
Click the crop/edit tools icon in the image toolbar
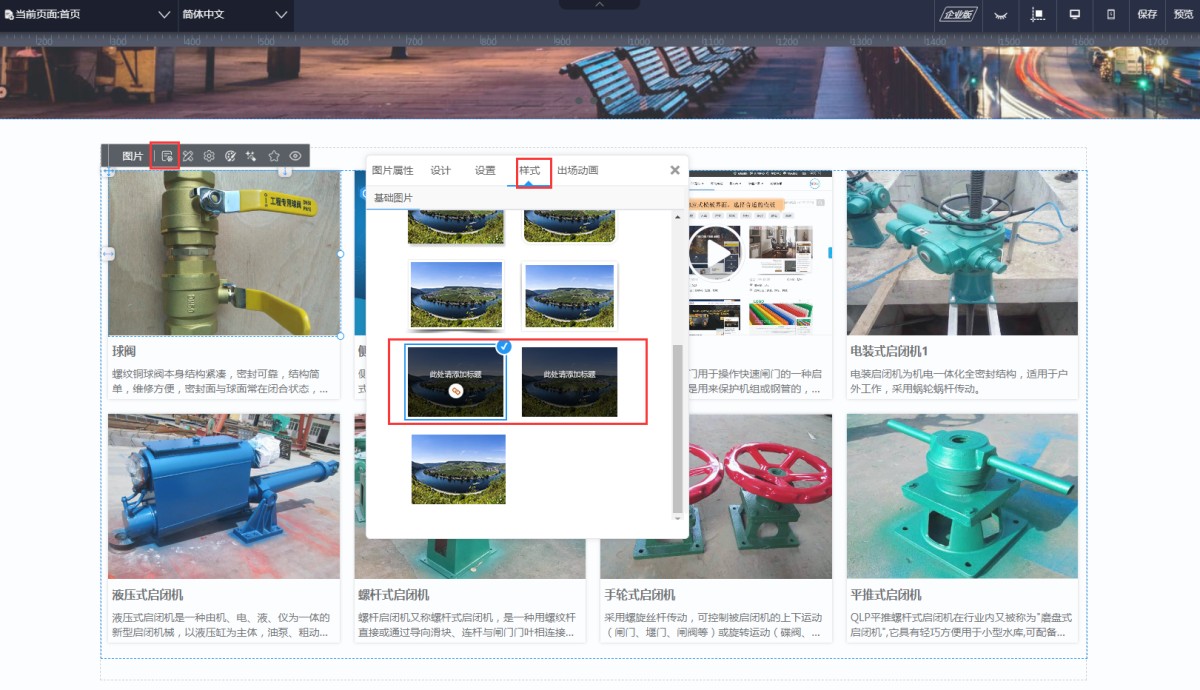click(x=187, y=156)
